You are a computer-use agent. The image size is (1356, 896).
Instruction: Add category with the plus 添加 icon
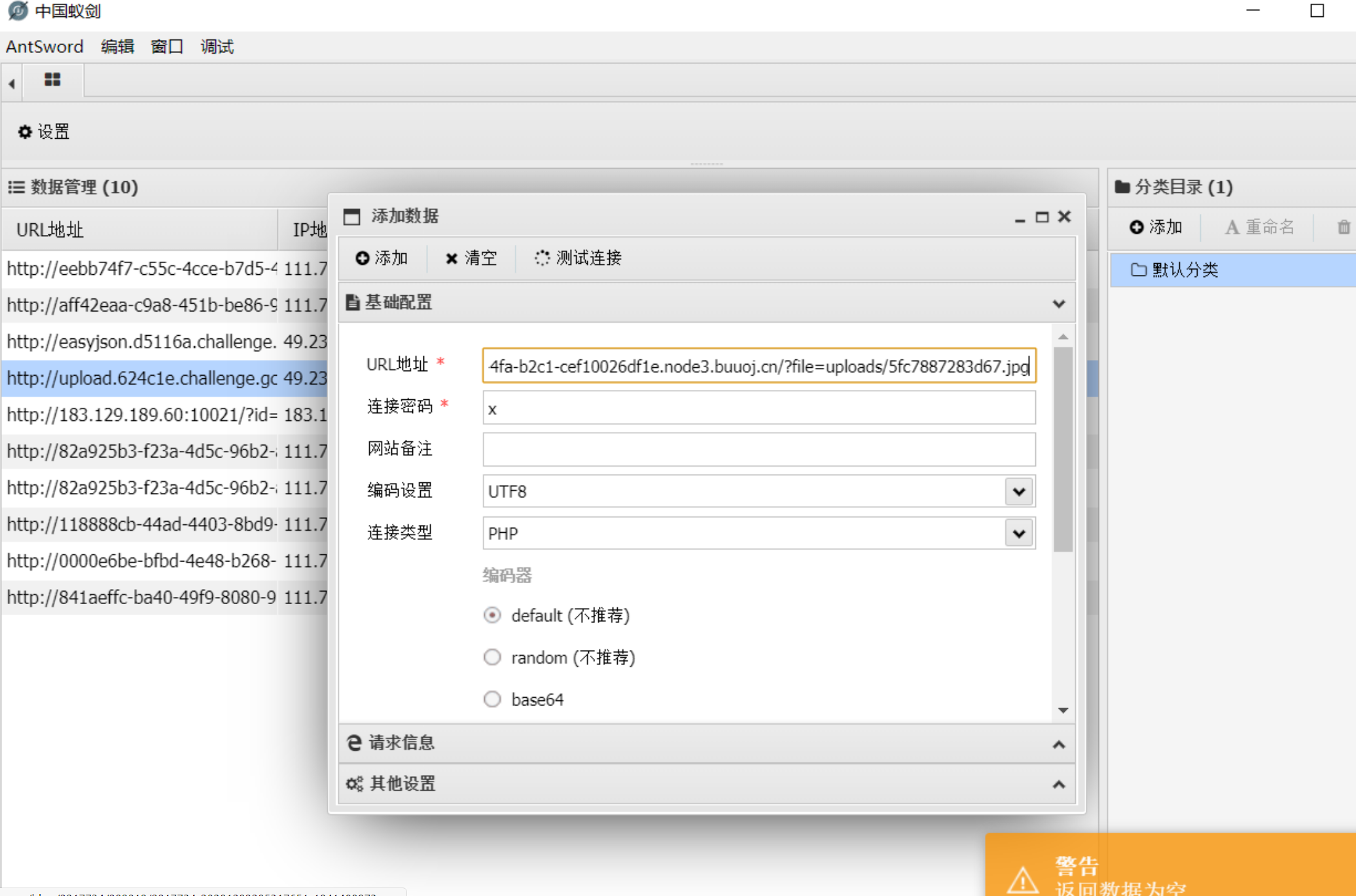1156,227
